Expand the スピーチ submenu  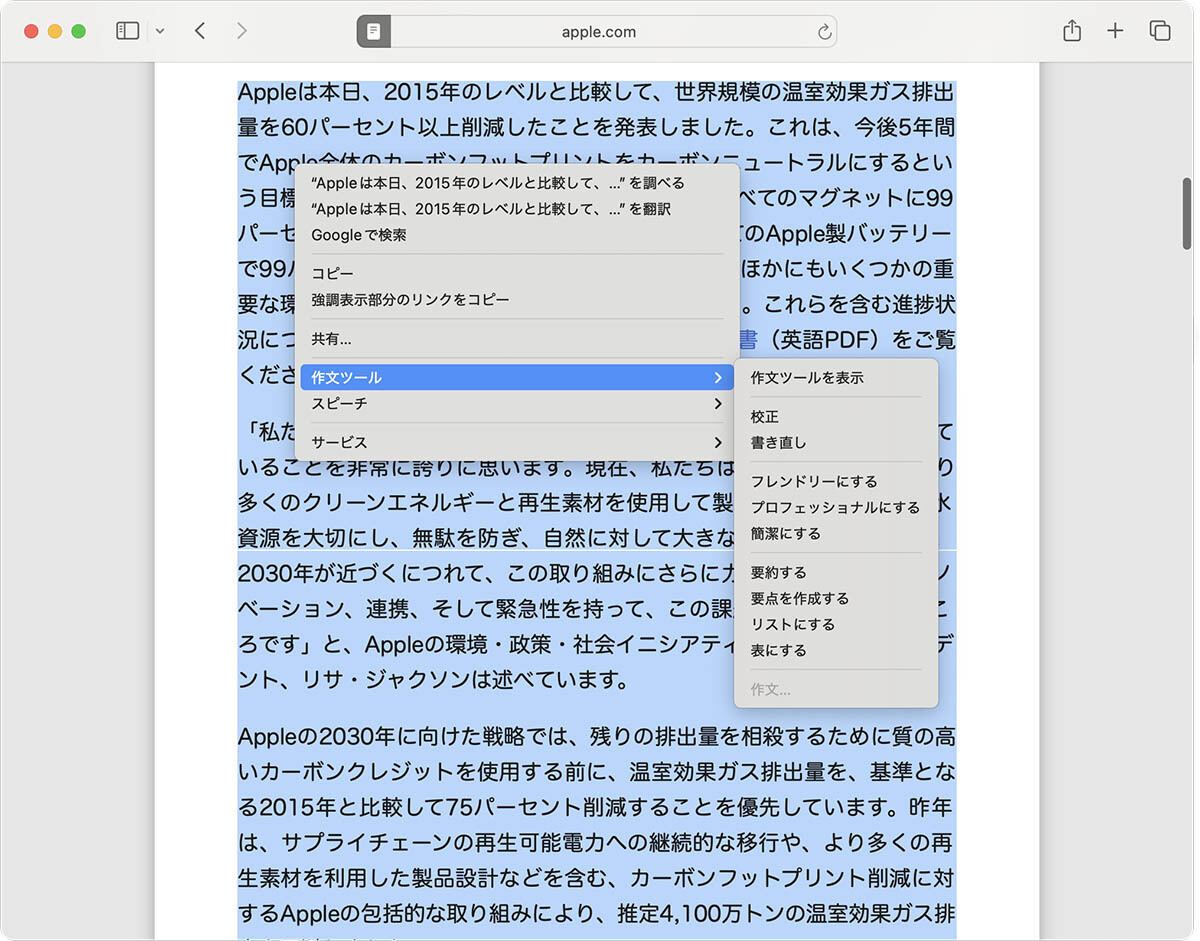(517, 404)
